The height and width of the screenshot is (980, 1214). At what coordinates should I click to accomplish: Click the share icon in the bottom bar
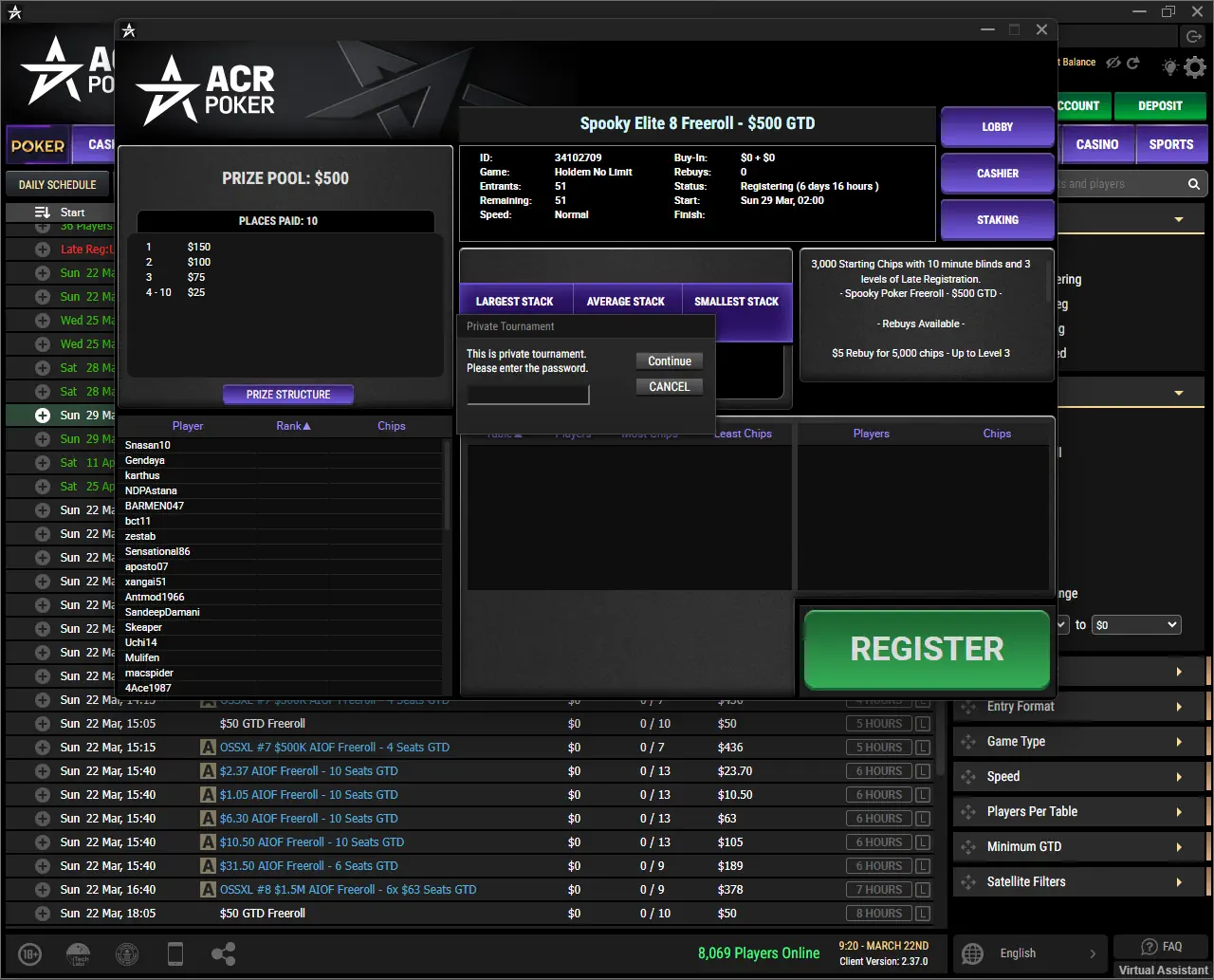[x=223, y=954]
